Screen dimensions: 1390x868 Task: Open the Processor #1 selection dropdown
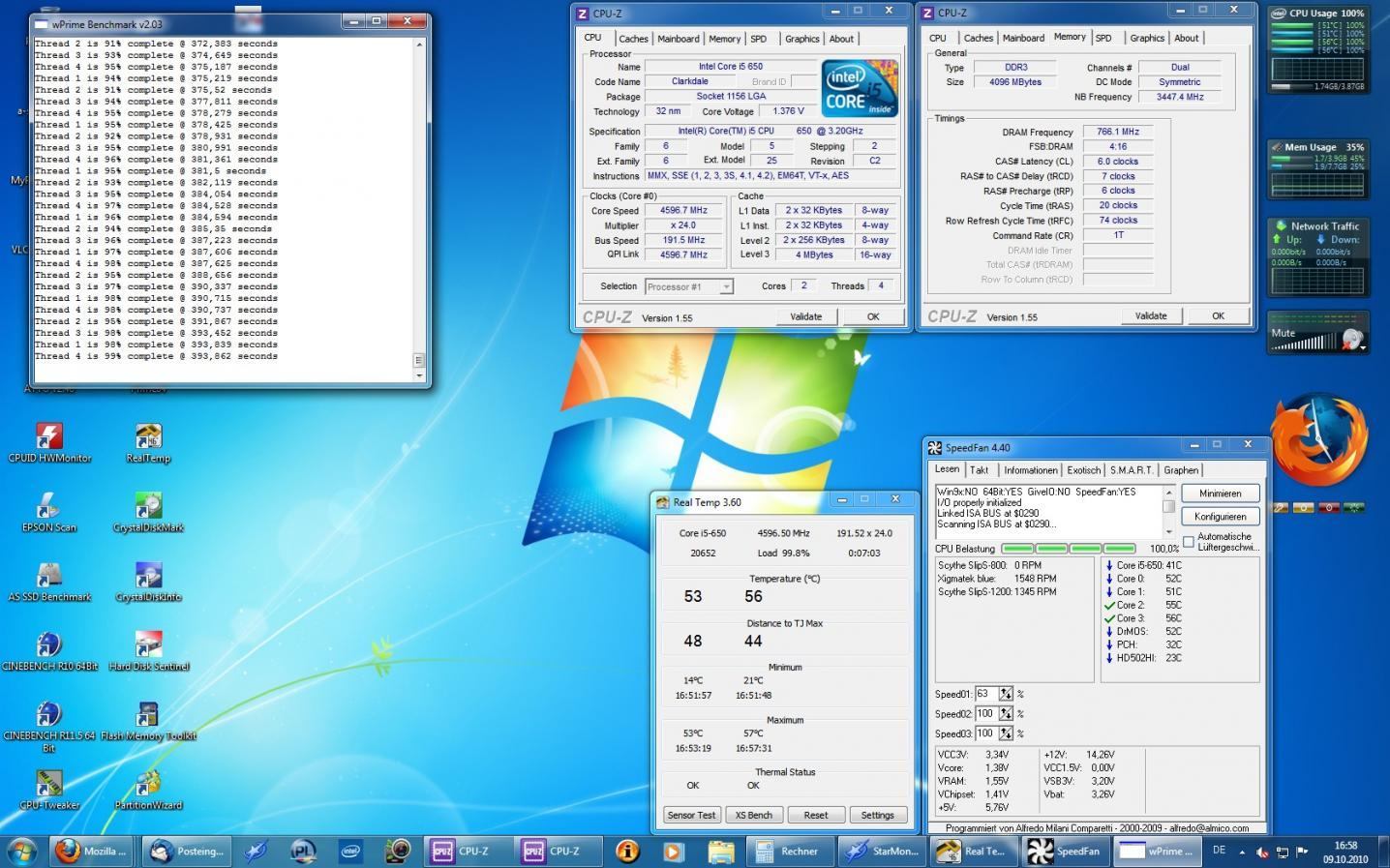point(688,286)
